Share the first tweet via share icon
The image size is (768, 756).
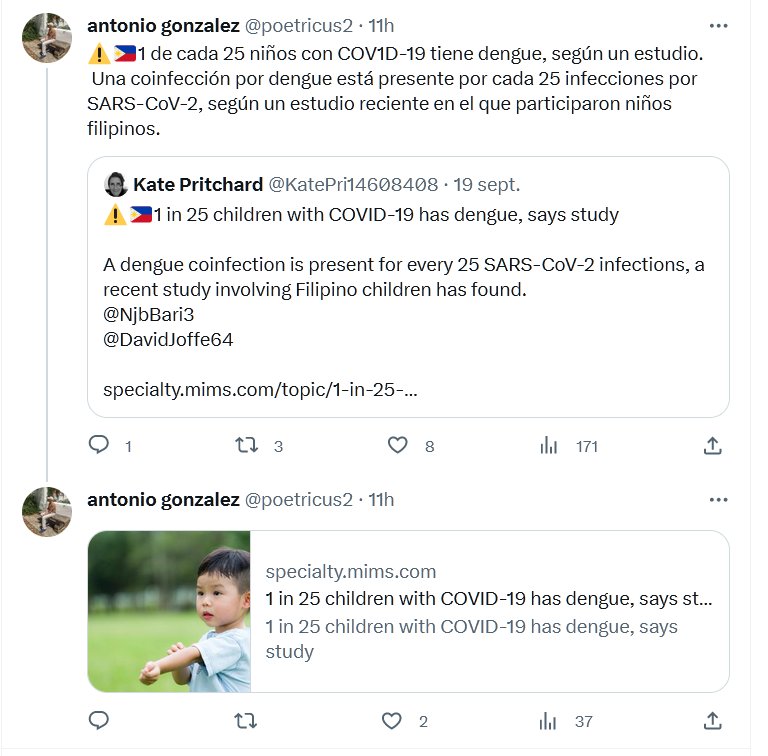[712, 445]
